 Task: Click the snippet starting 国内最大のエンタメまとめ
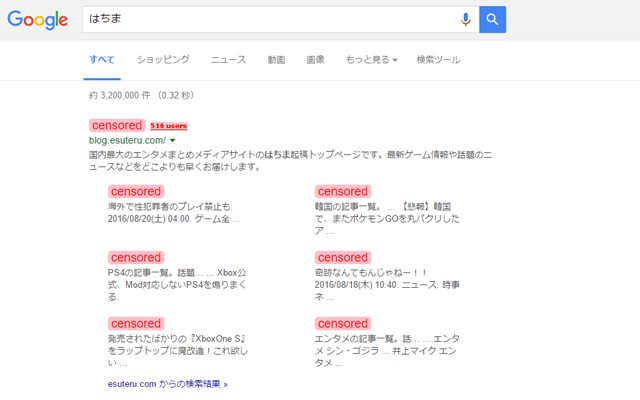click(x=290, y=161)
